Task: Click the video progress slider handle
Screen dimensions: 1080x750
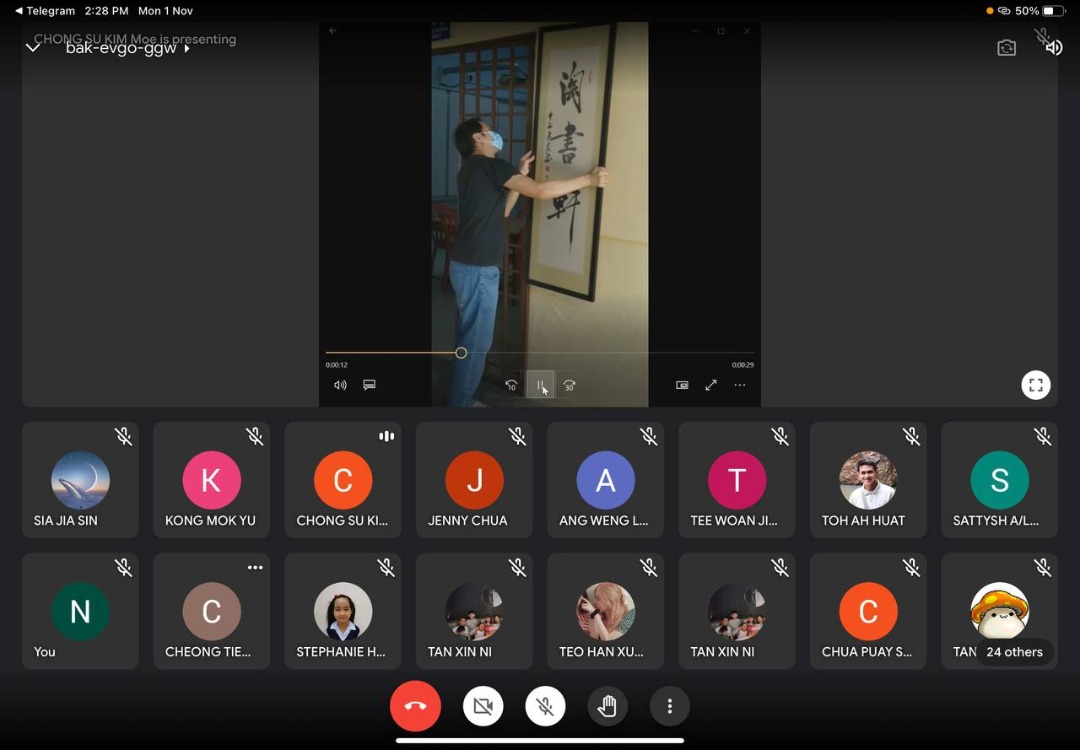Action: [x=461, y=353]
